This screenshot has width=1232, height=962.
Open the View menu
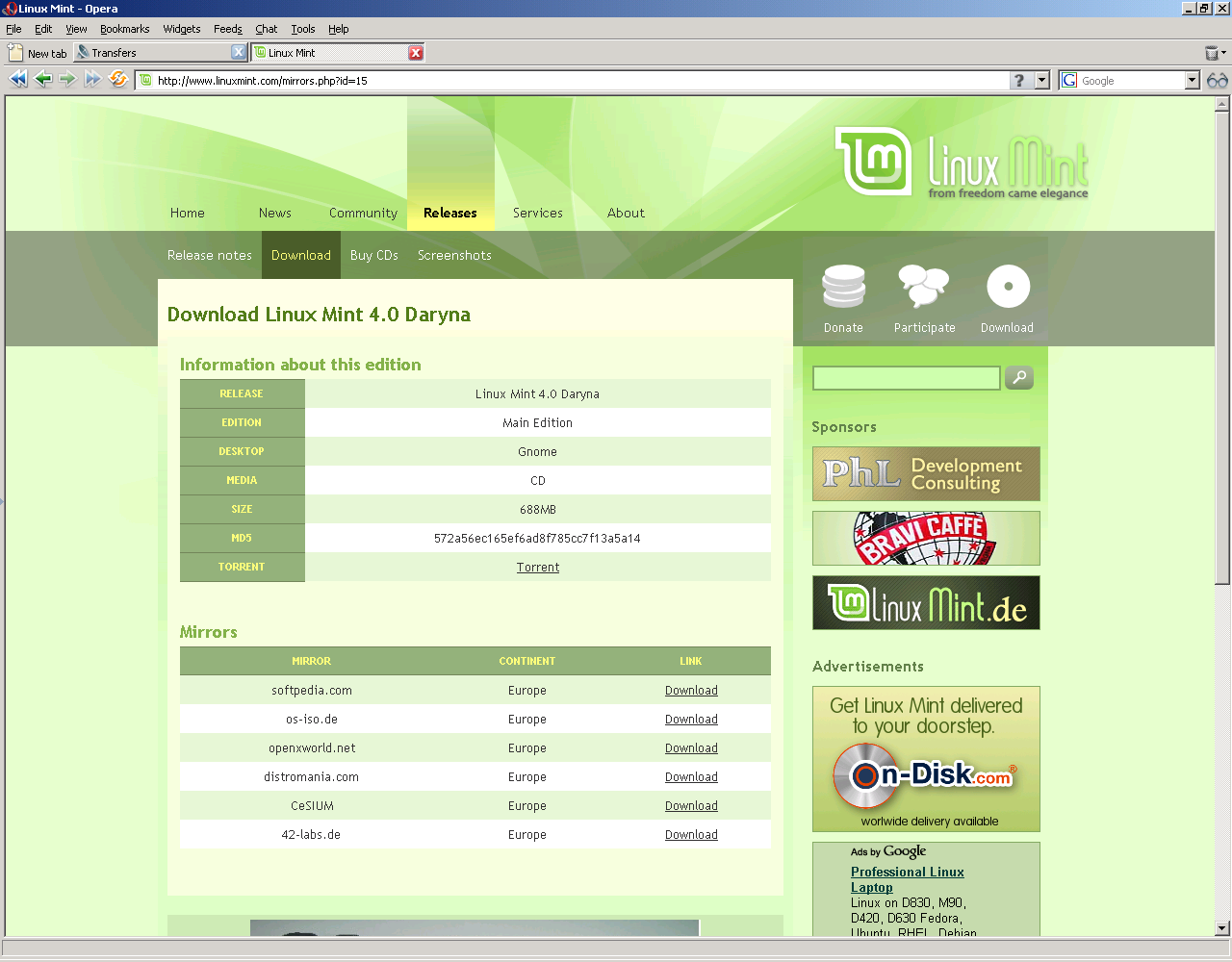pyautogui.click(x=76, y=29)
